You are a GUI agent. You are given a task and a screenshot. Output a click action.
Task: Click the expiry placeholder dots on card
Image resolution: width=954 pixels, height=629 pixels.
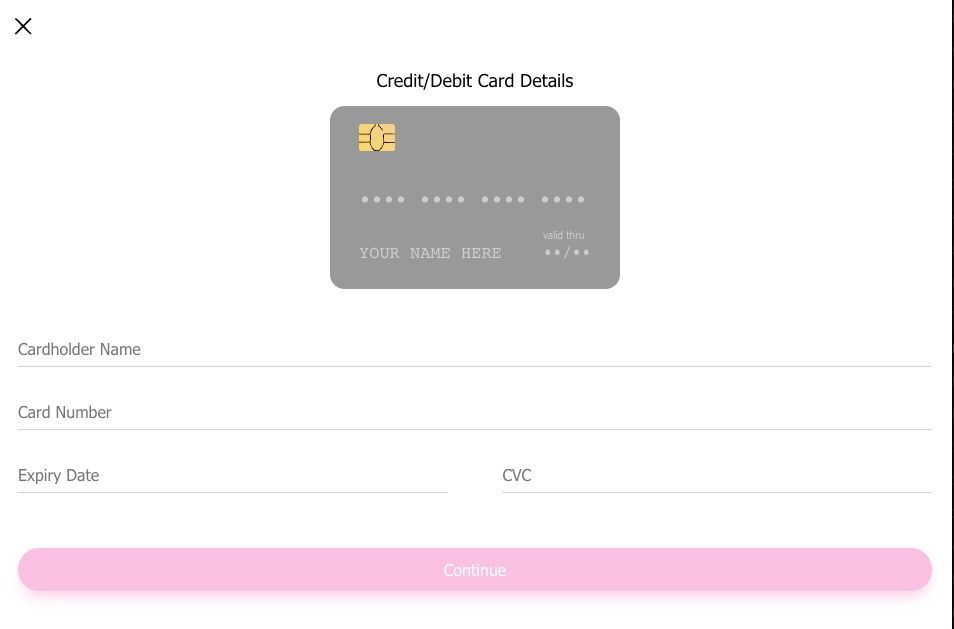(567, 253)
